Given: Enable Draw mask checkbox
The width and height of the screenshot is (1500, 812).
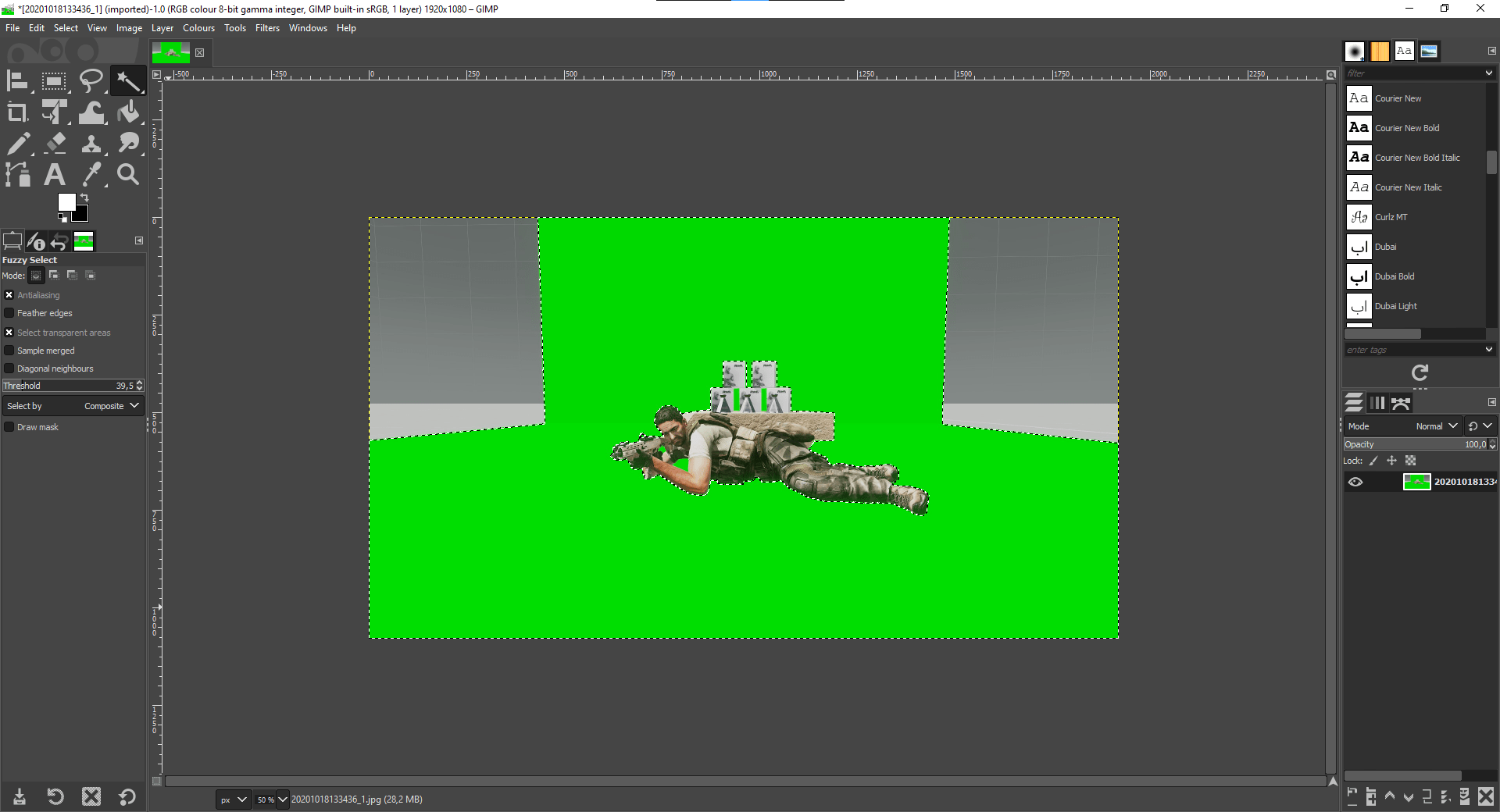Looking at the screenshot, I should (9, 427).
